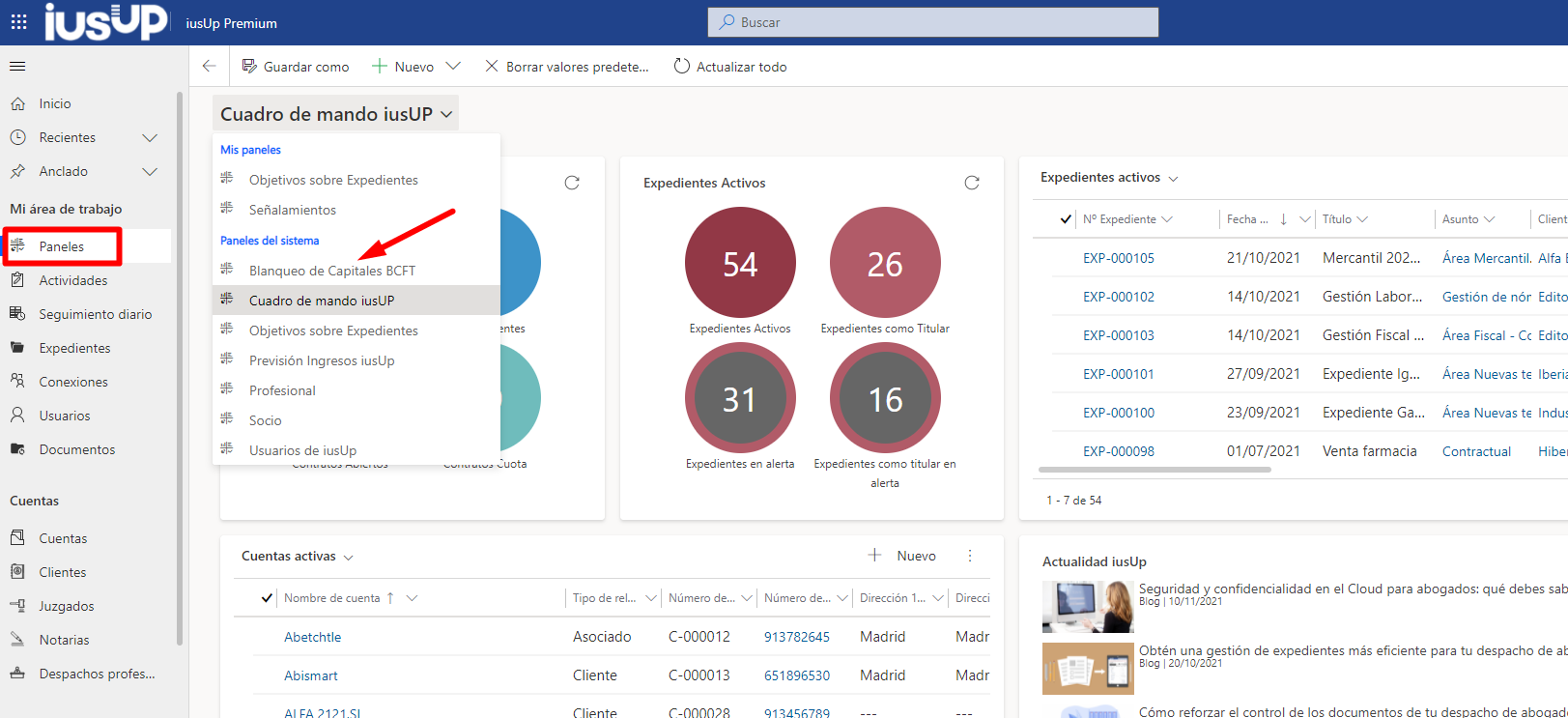Open more options in Cuentas activas
This screenshot has width=1568, height=718.
[x=970, y=556]
